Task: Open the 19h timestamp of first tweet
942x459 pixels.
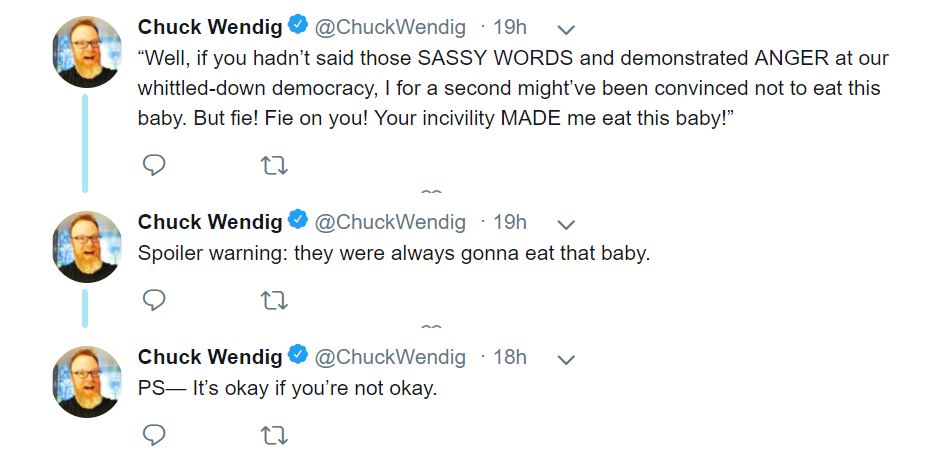Action: point(509,27)
